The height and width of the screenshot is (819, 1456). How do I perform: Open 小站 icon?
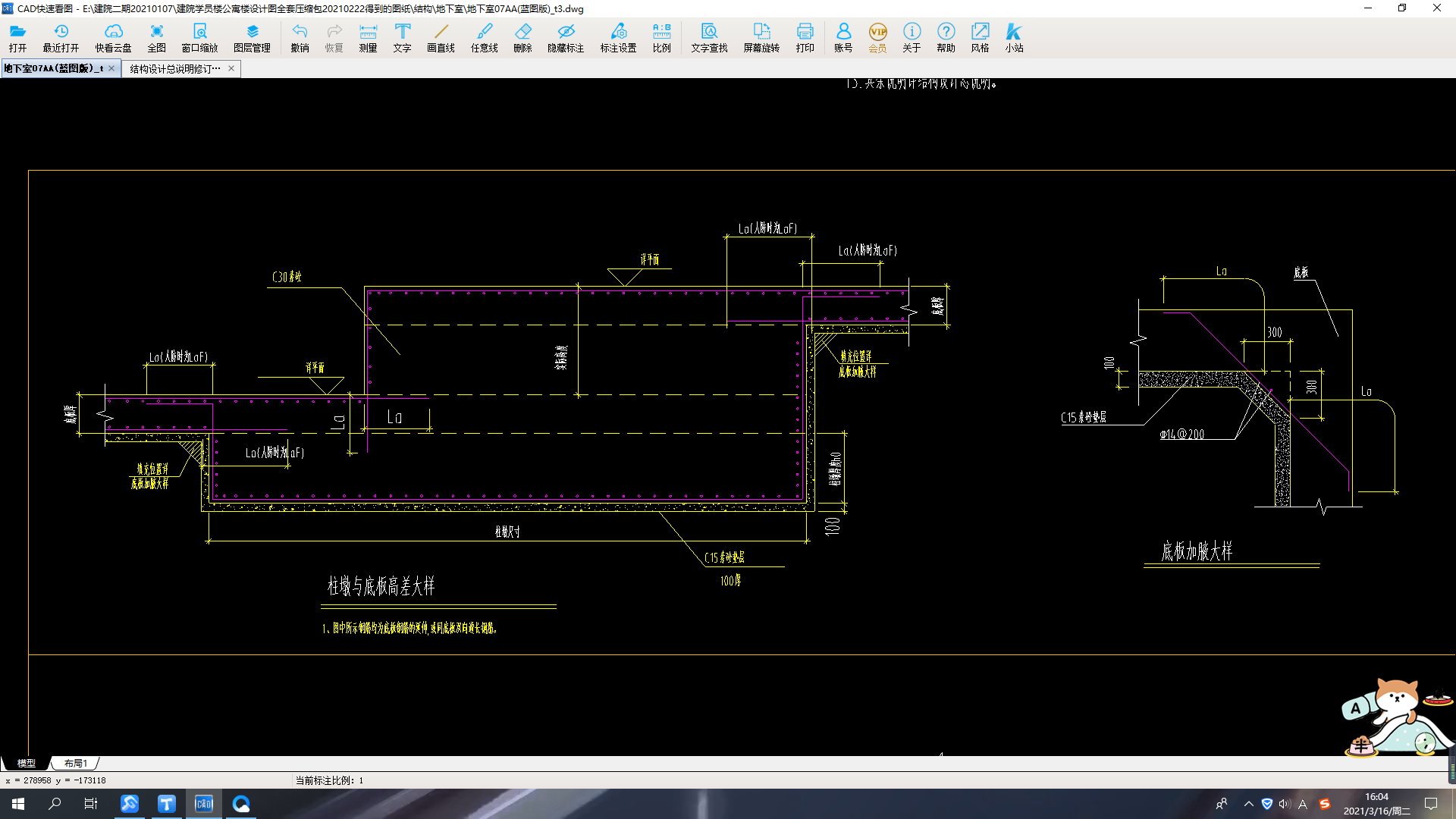1014,38
